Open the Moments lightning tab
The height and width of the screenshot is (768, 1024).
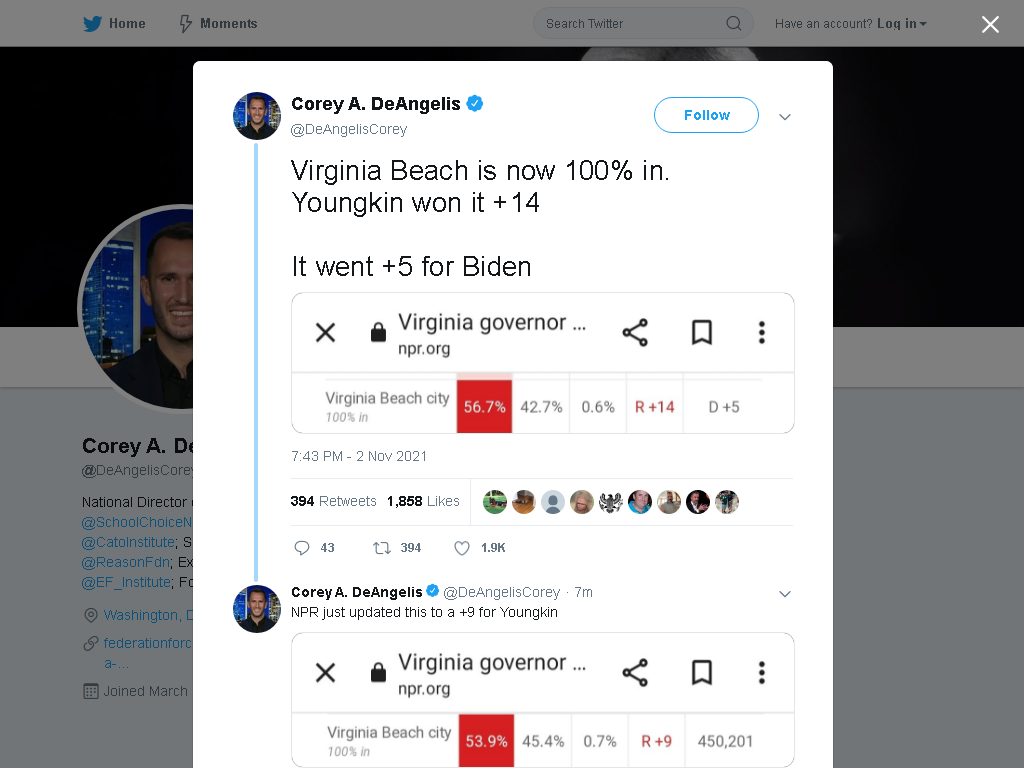pyautogui.click(x=218, y=24)
